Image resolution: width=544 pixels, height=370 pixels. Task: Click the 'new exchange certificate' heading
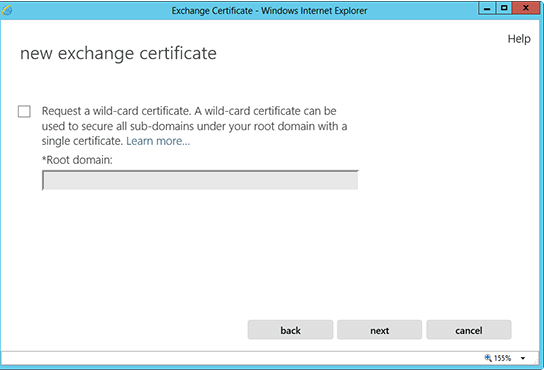point(118,53)
